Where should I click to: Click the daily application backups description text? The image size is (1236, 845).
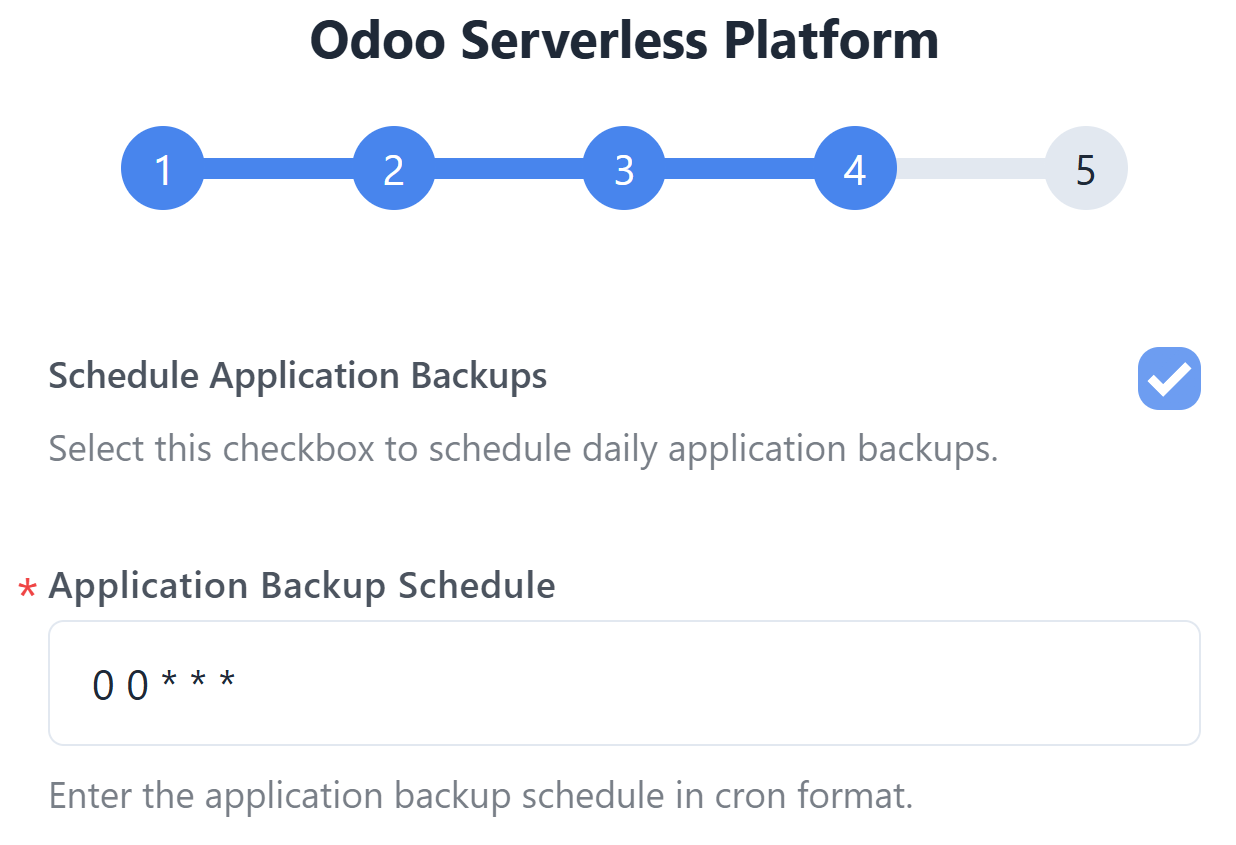524,449
